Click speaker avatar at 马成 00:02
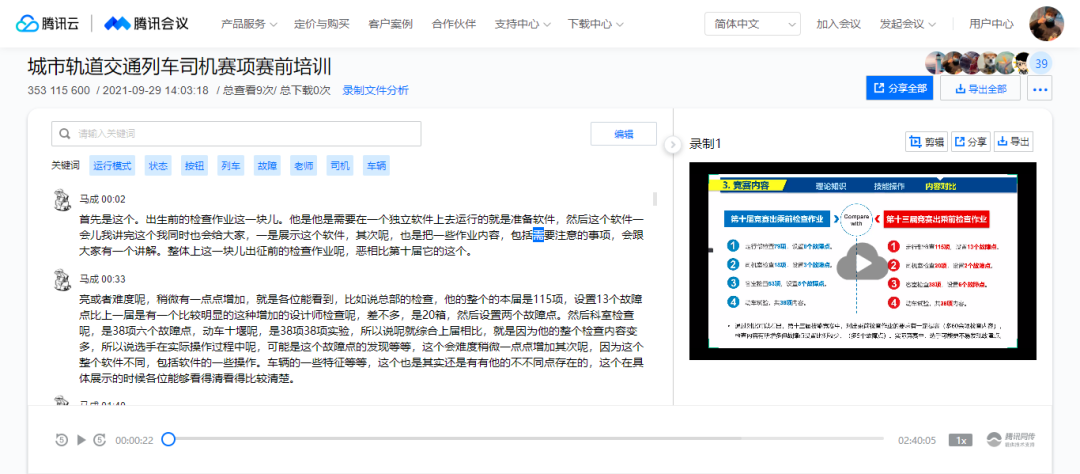The image size is (1080, 474). tap(63, 200)
